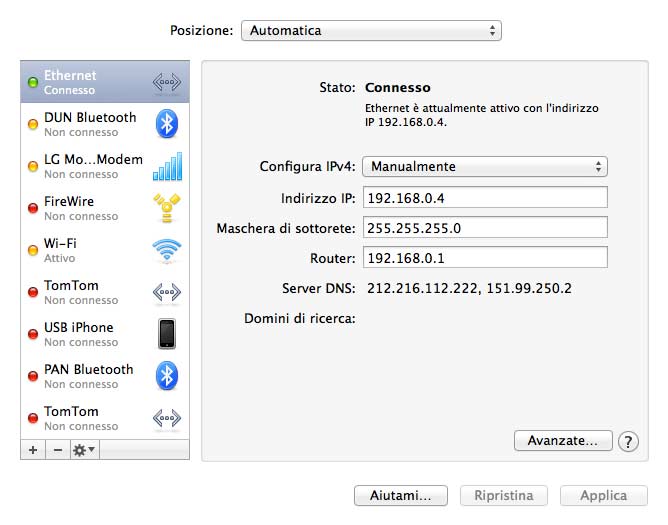The height and width of the screenshot is (525, 668).
Task: Add a new network service with plus
Action: tap(33, 450)
